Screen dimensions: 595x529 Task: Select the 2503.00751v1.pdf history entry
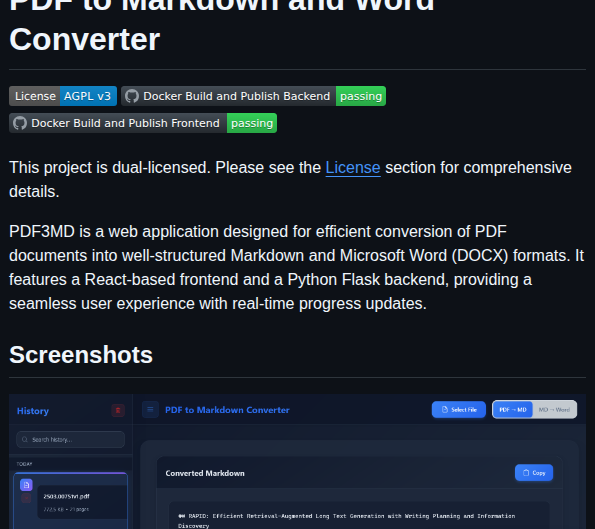[x=71, y=501]
